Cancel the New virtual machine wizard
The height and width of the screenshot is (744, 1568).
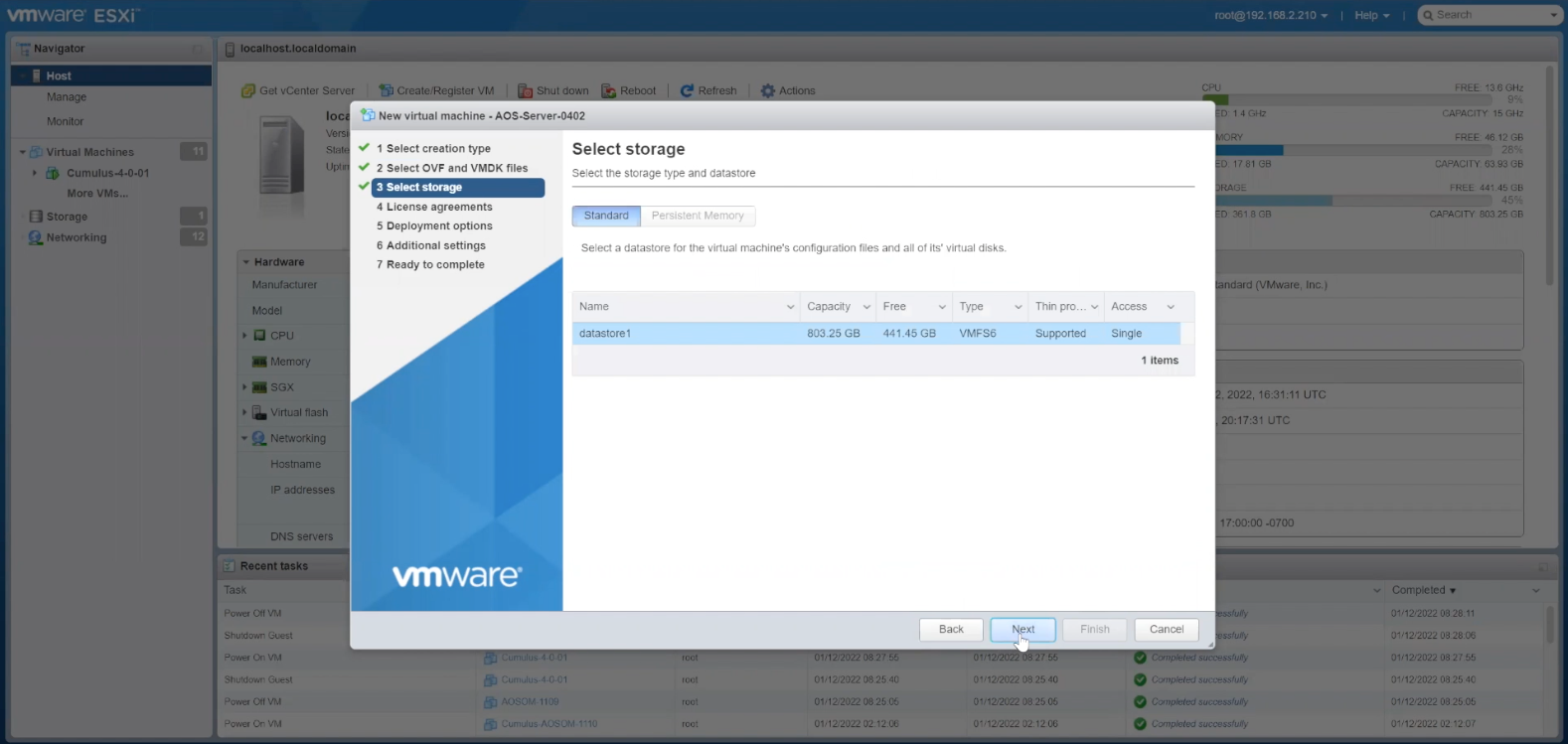[1167, 629]
